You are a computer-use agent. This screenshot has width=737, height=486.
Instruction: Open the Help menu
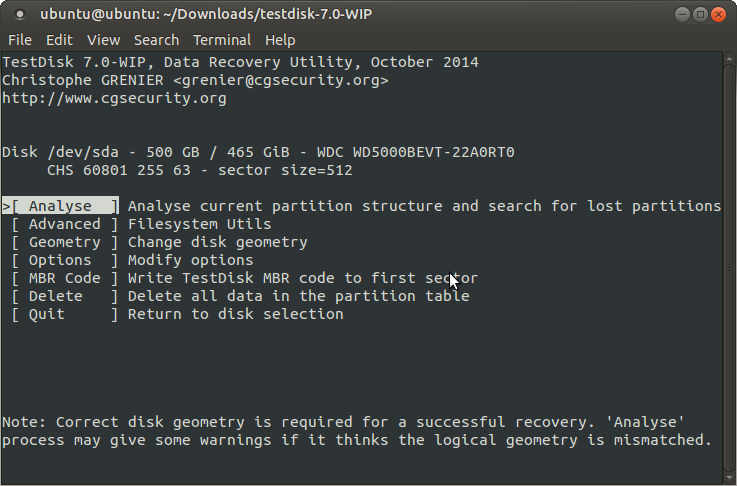[280, 40]
